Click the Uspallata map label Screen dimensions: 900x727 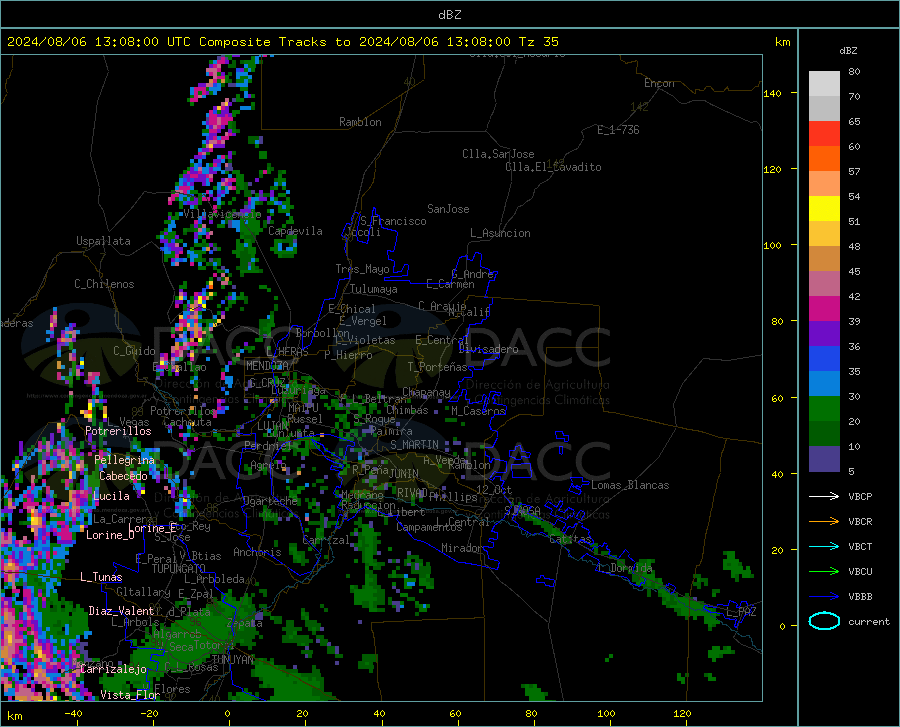103,241
